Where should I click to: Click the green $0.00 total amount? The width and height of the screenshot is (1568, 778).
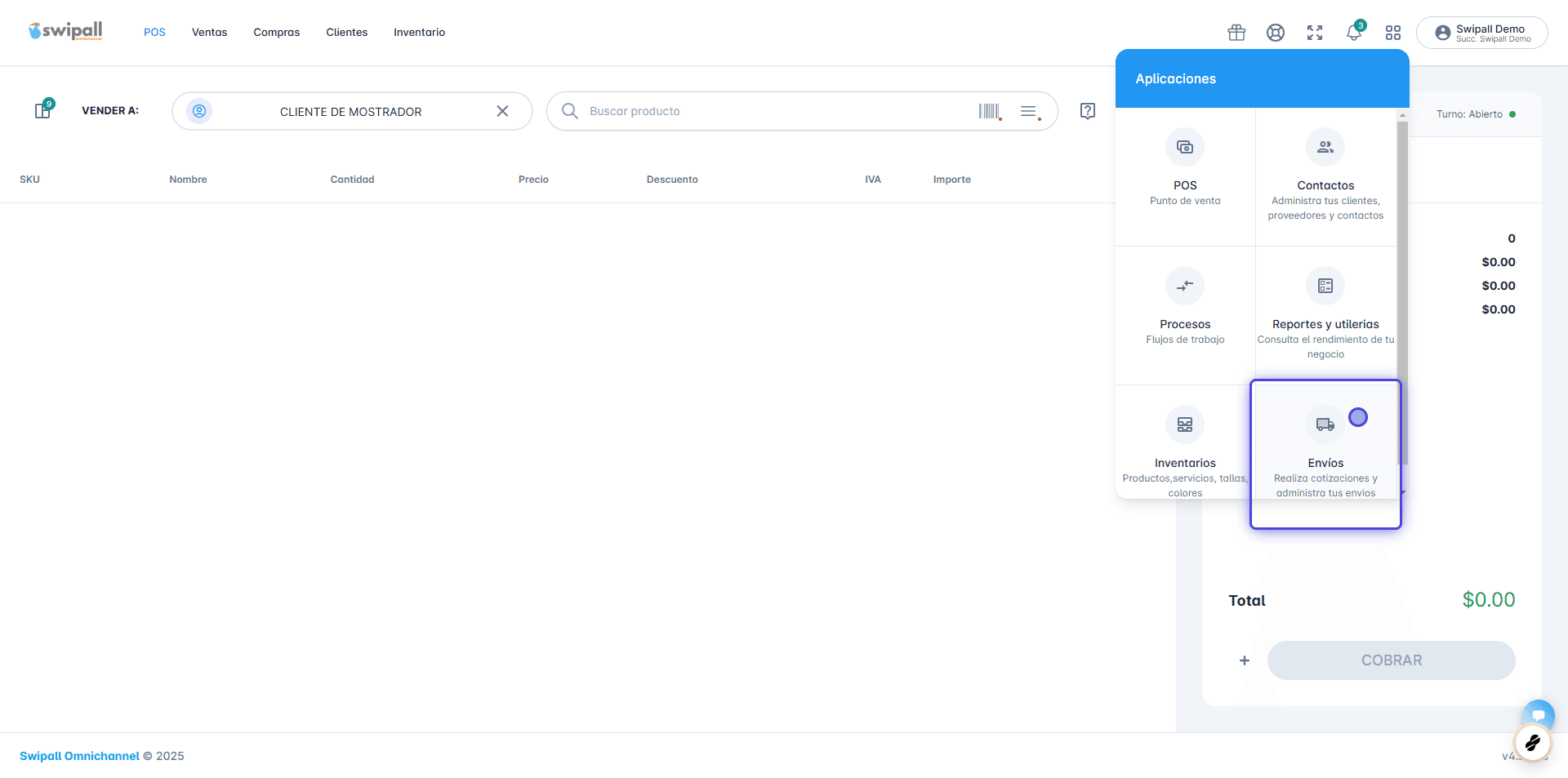point(1488,600)
